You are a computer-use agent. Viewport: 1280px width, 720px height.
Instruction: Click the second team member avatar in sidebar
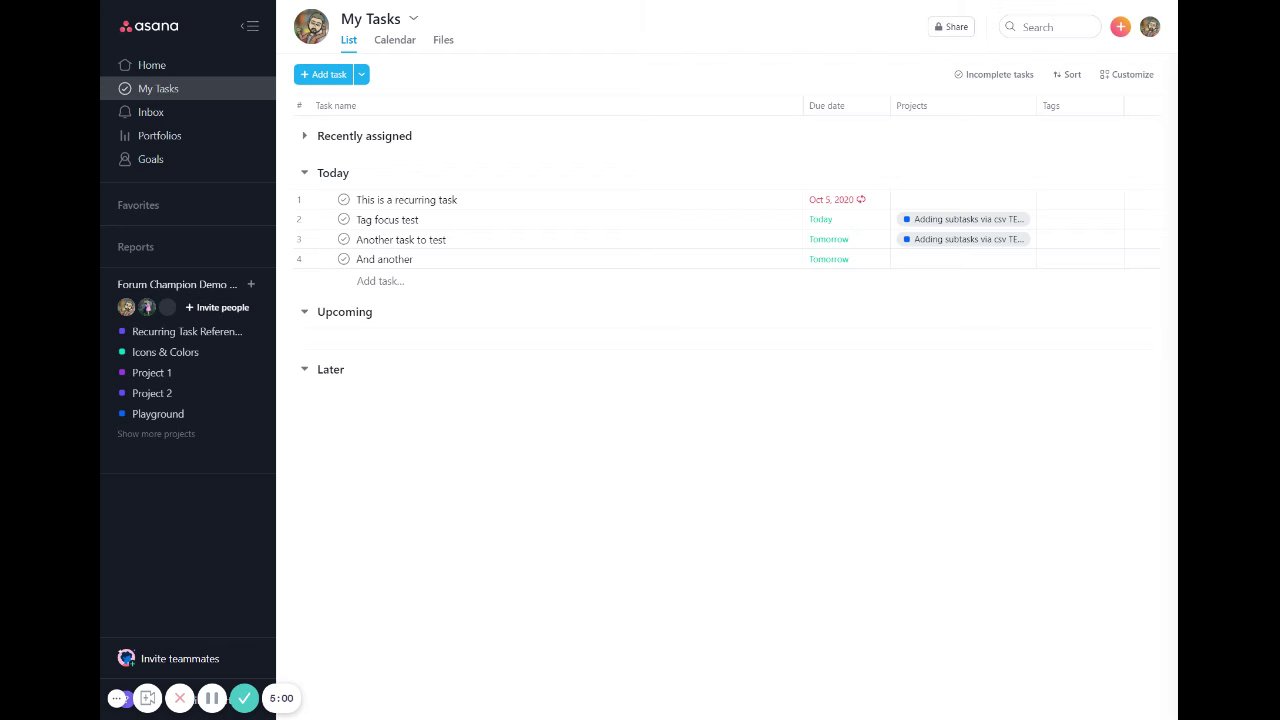coord(147,307)
